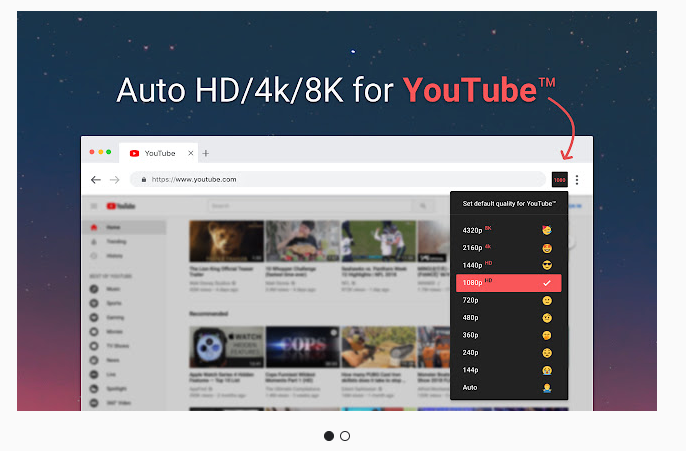Click the YouTube logo in page header
This screenshot has height=451, width=686.
pyautogui.click(x=121, y=206)
